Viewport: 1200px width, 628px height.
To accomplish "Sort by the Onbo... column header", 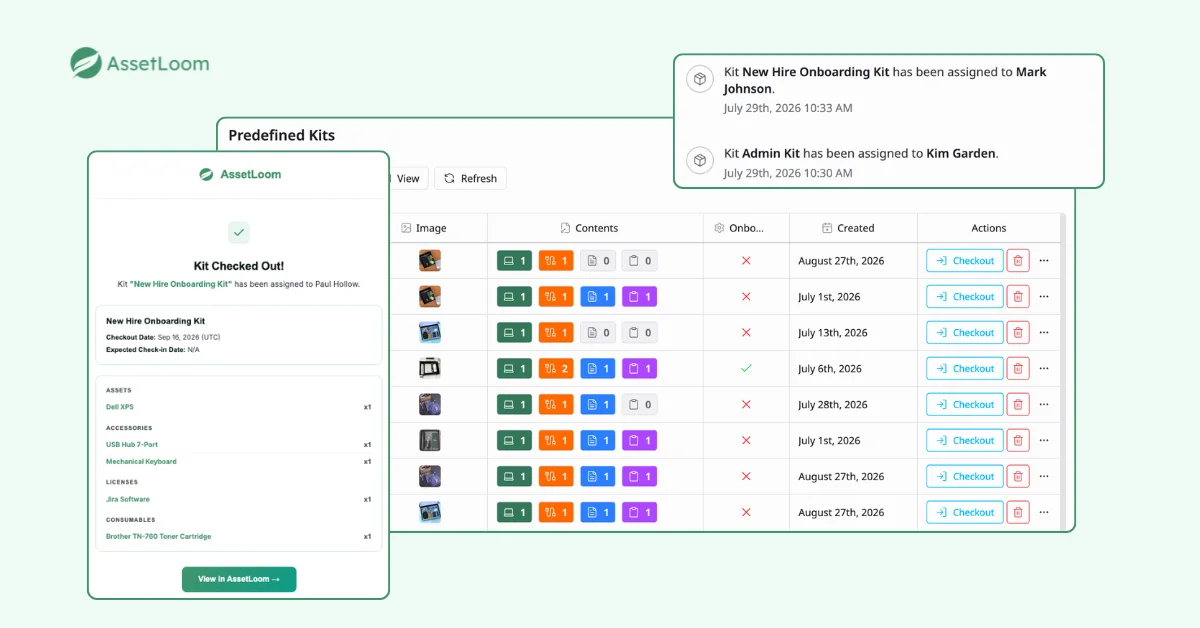I will (x=739, y=228).
